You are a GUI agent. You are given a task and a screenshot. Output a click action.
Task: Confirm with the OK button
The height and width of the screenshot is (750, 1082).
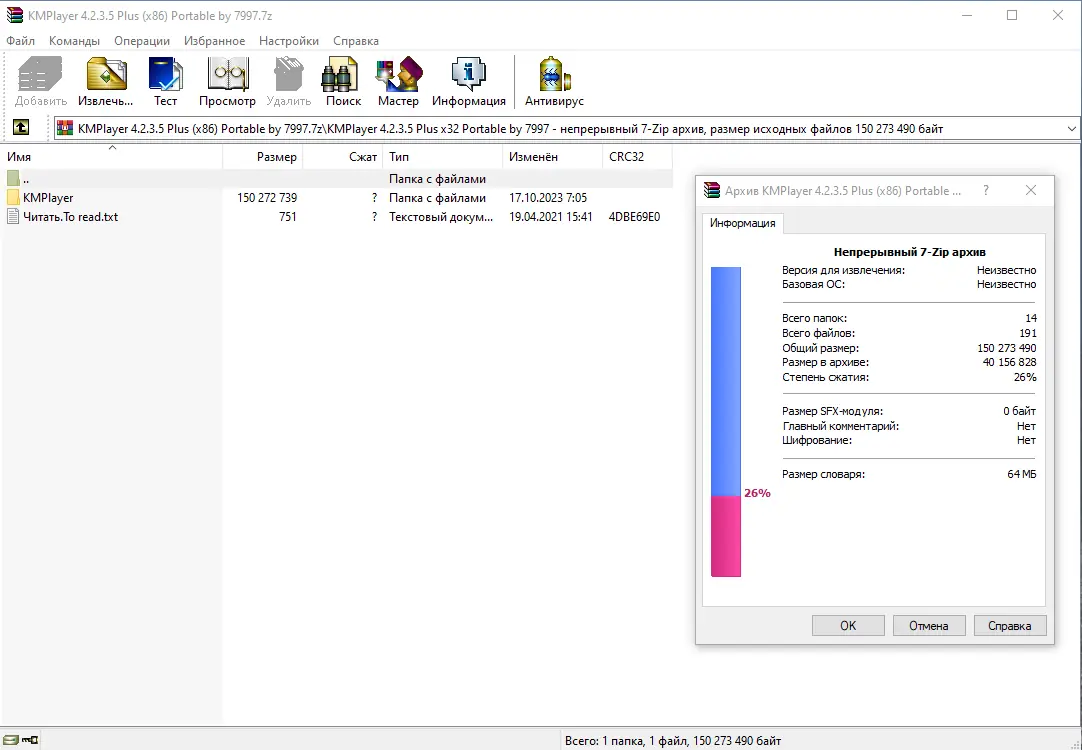coord(848,626)
